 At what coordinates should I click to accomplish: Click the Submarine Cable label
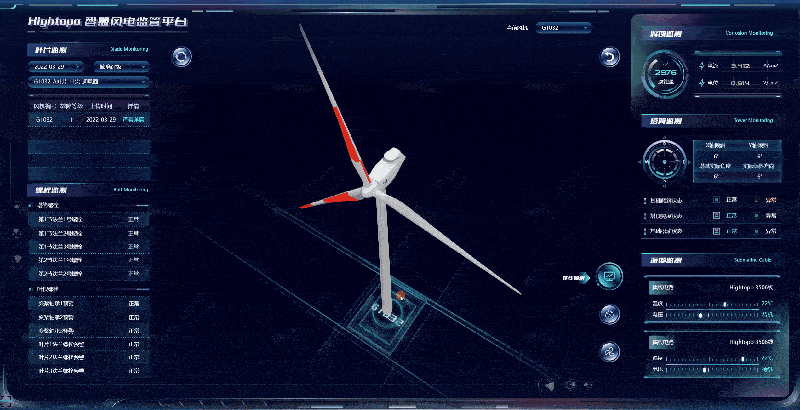point(753,260)
